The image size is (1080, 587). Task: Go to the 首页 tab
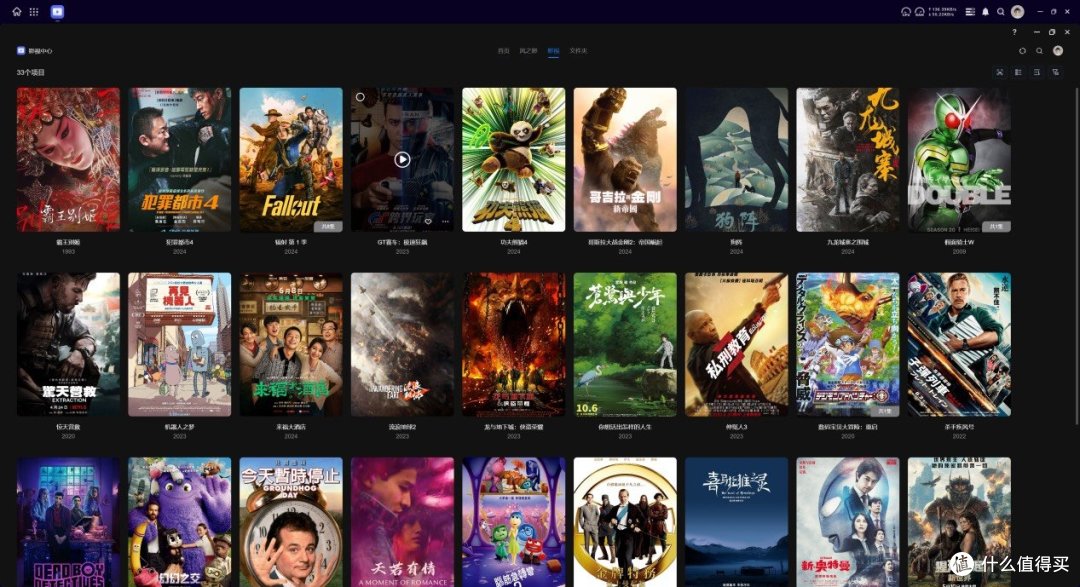(x=503, y=51)
